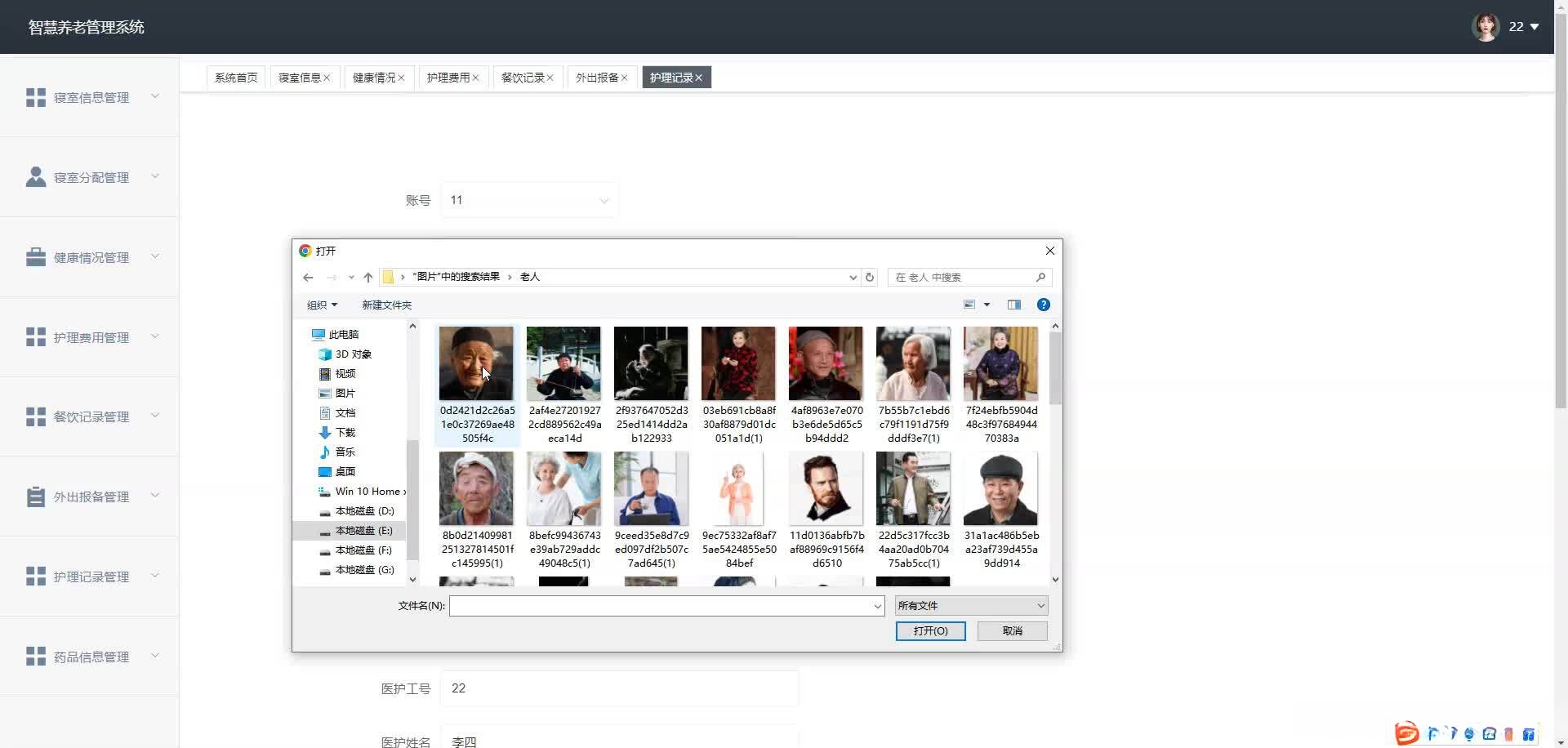Click the search magnifier icon in dialog
The width and height of the screenshot is (1568, 748).
point(1040,278)
